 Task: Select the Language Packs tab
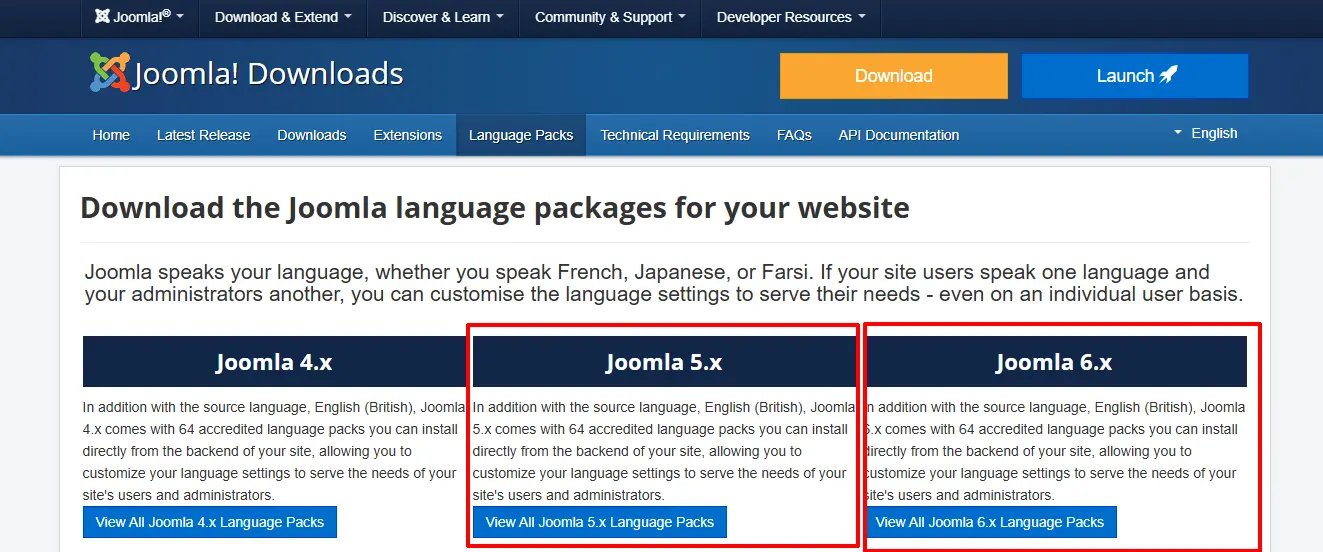[521, 135]
